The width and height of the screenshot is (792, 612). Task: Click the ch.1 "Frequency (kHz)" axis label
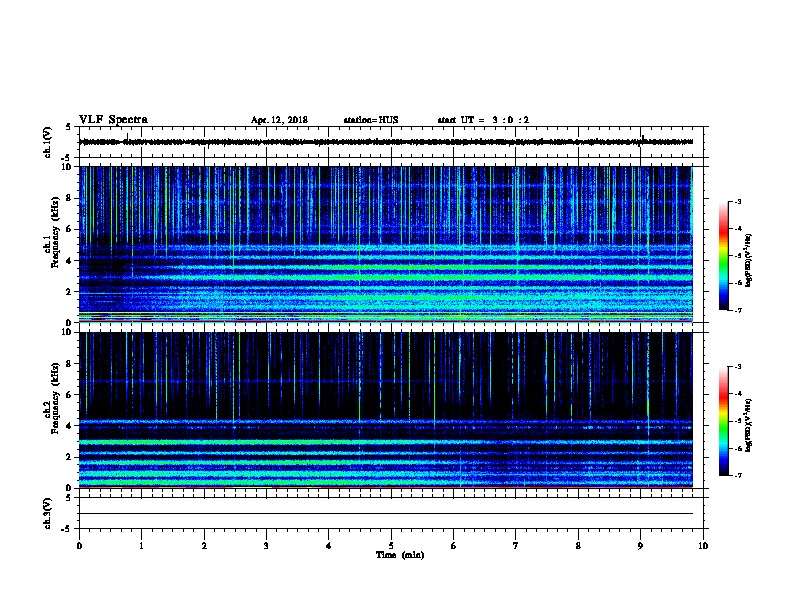(x=55, y=232)
